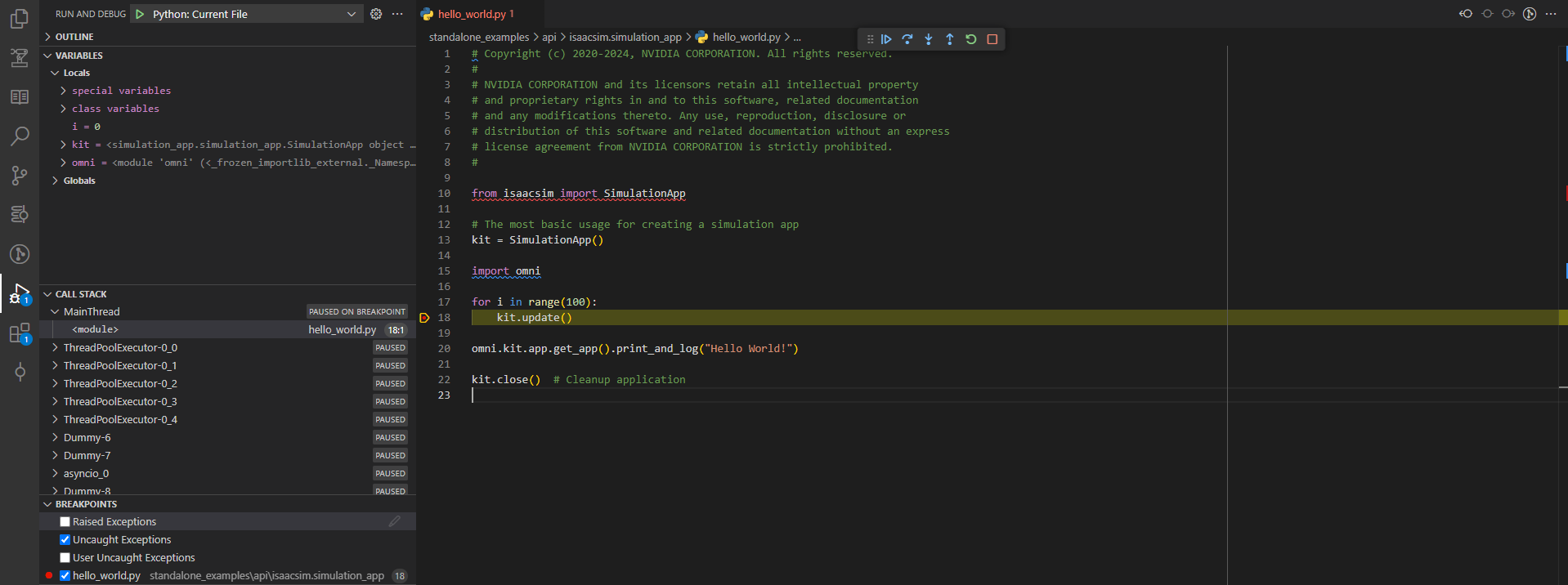Click Continue in the debug toolbar

tap(886, 39)
